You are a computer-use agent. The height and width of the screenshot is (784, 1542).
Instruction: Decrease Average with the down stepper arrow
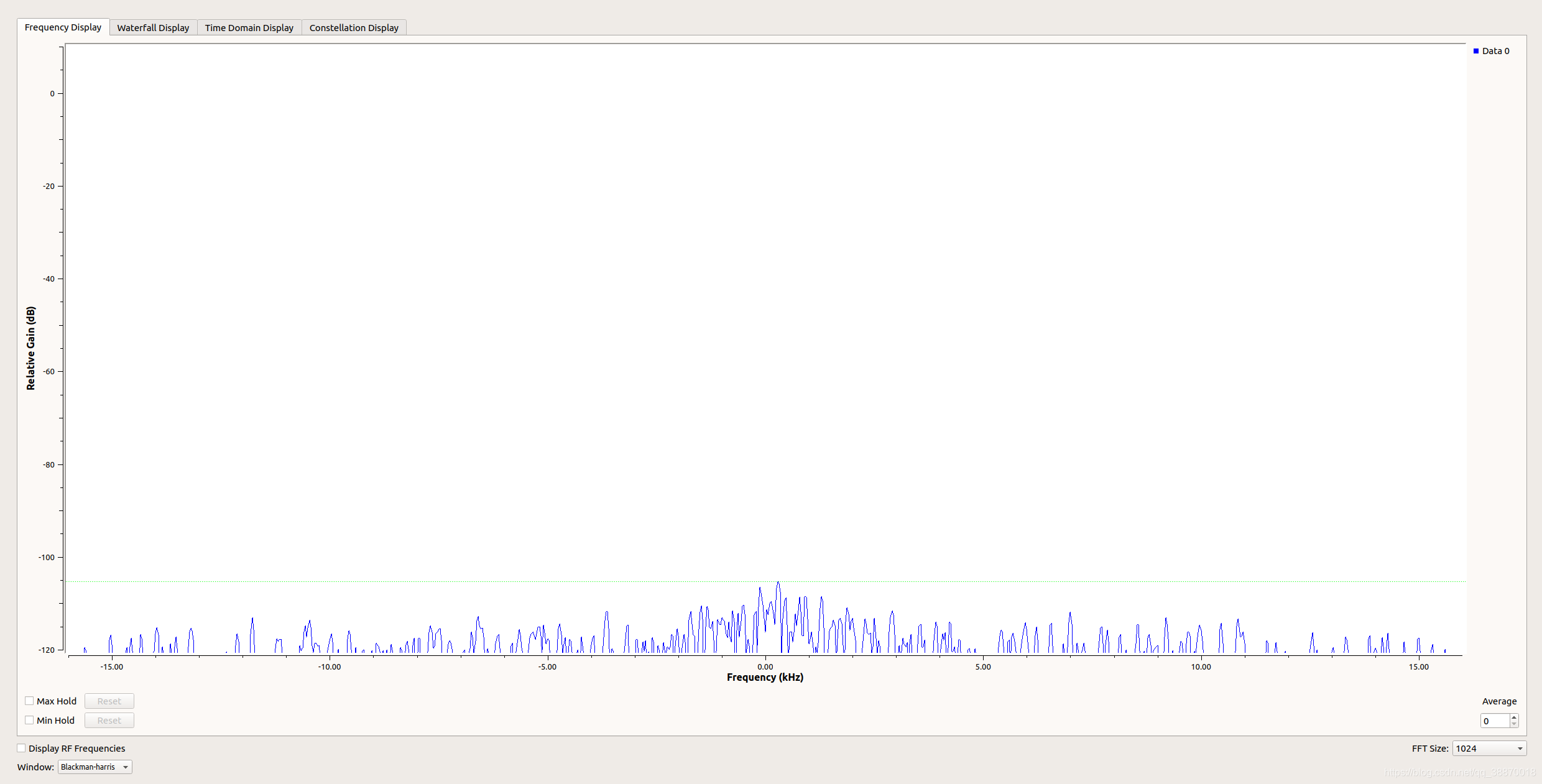pos(1514,724)
